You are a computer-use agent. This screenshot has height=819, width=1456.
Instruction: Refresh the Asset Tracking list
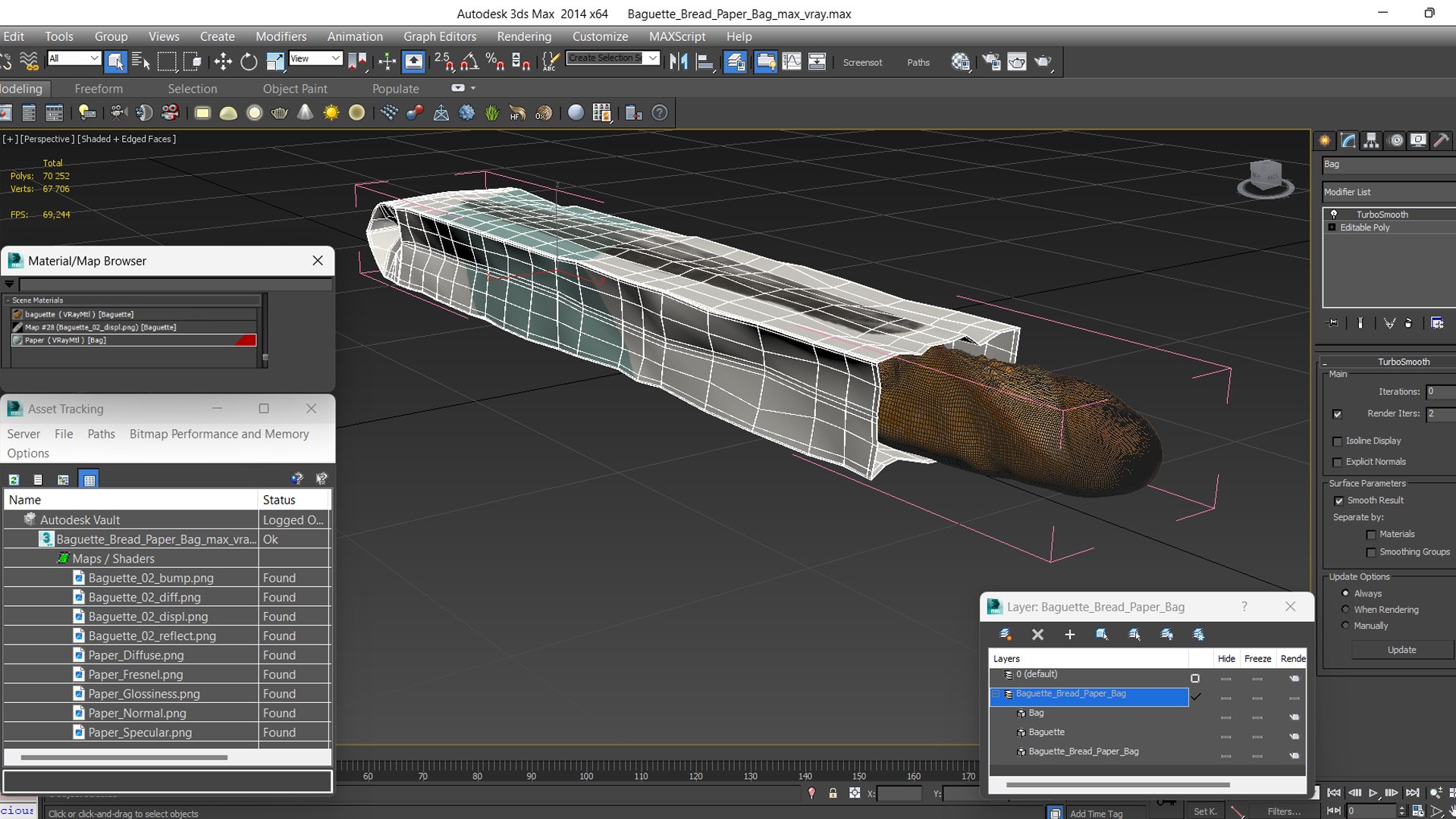pyautogui.click(x=14, y=479)
